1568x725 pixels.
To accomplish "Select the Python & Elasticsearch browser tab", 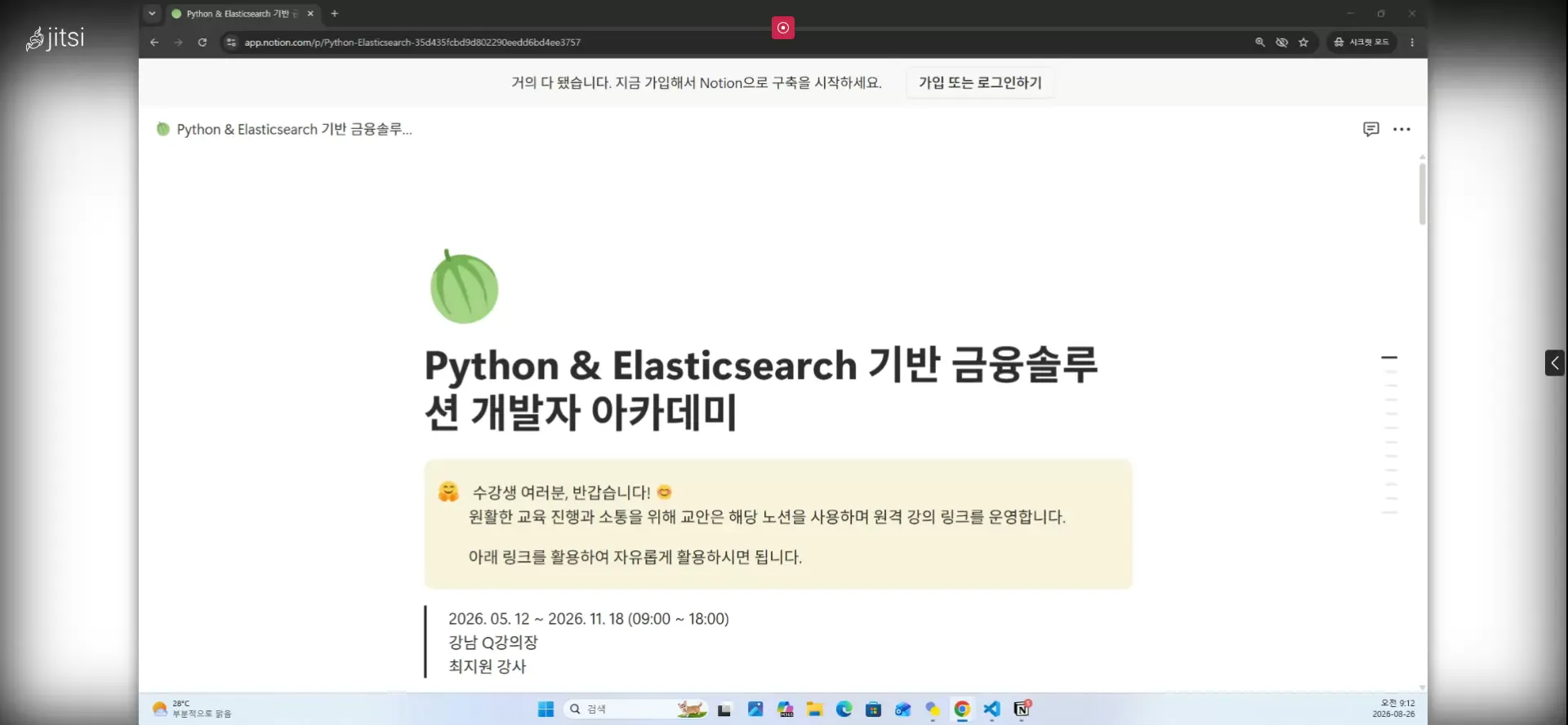I will (243, 14).
